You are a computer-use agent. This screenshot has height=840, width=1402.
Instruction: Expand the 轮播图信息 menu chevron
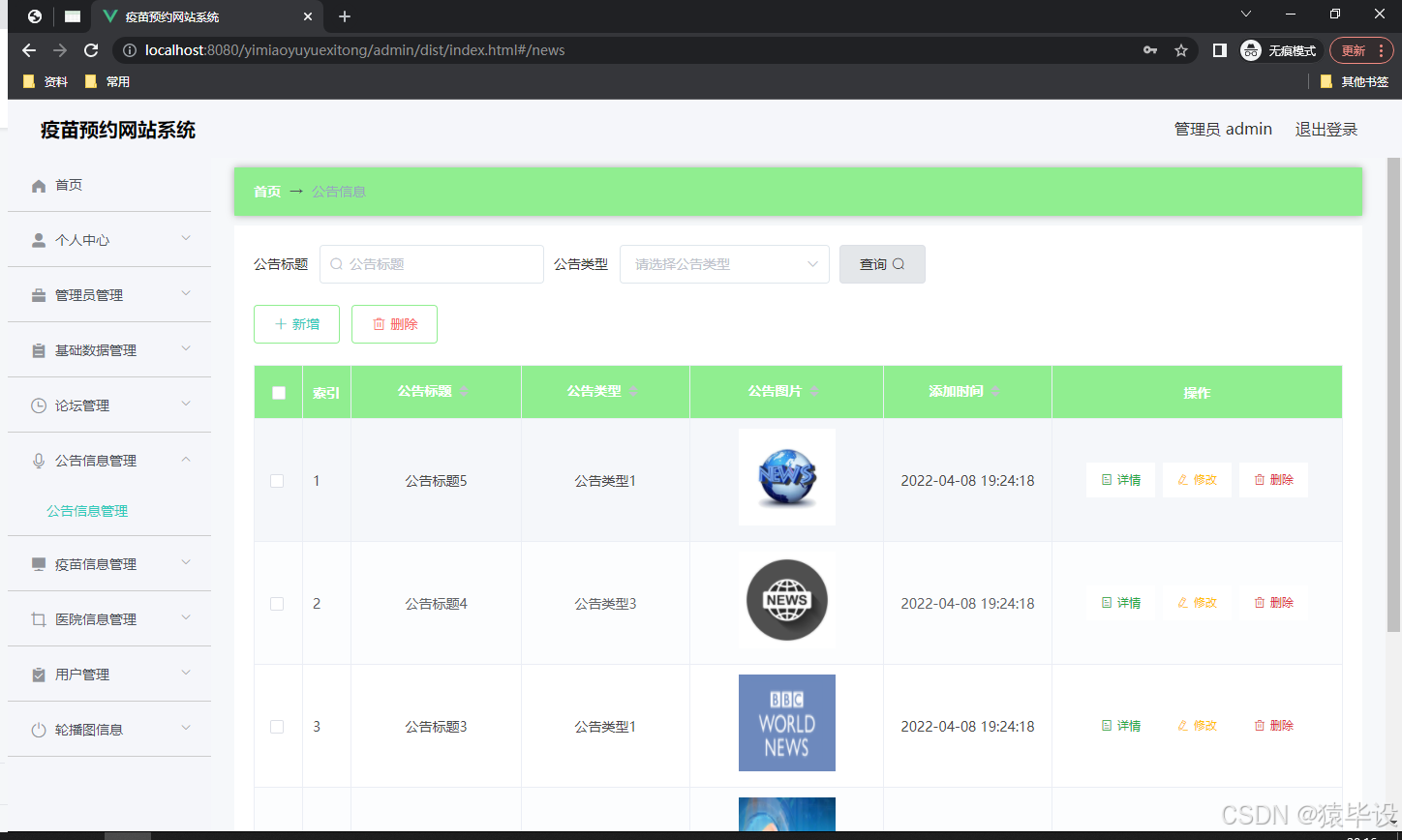tap(186, 728)
